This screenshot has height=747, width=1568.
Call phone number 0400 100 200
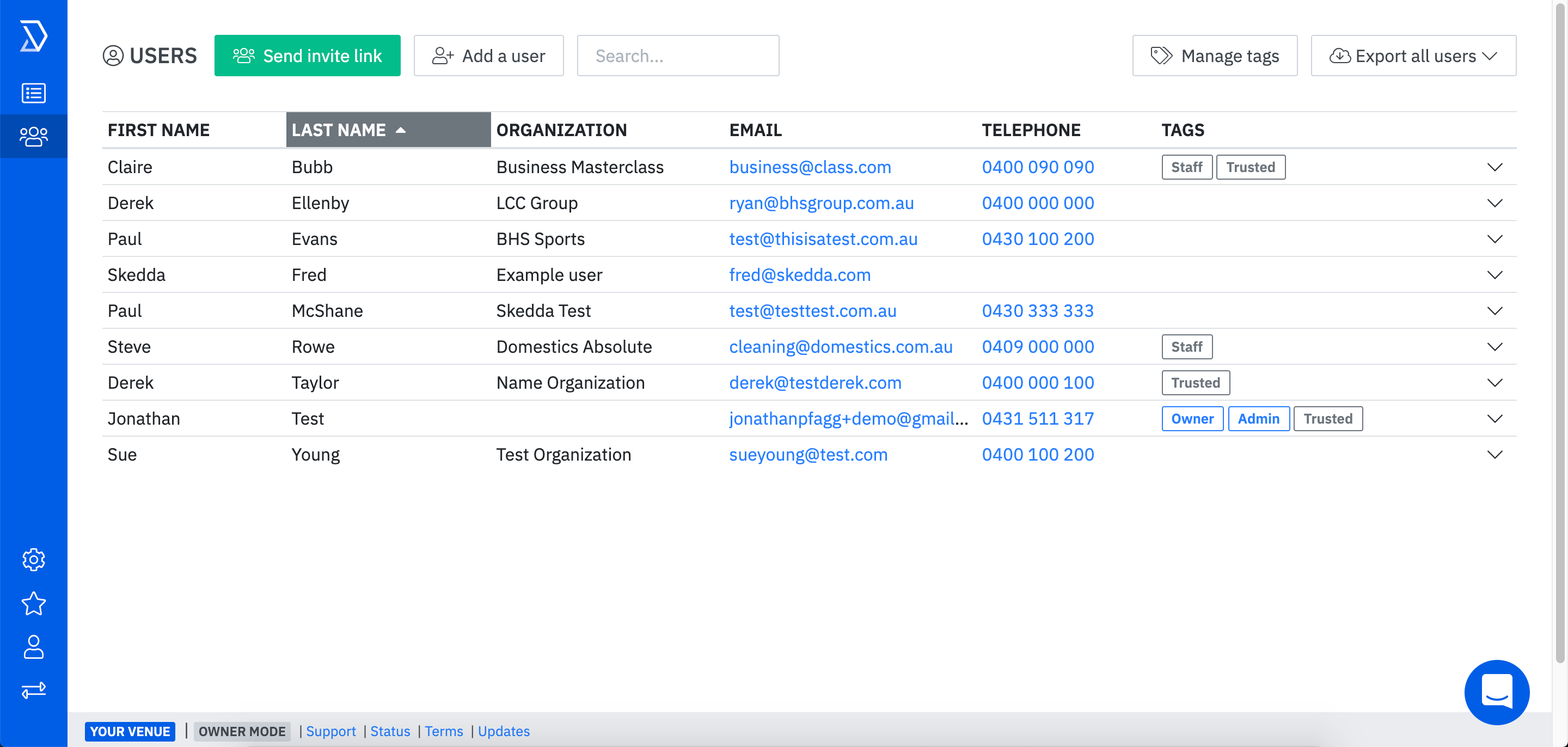(x=1038, y=454)
